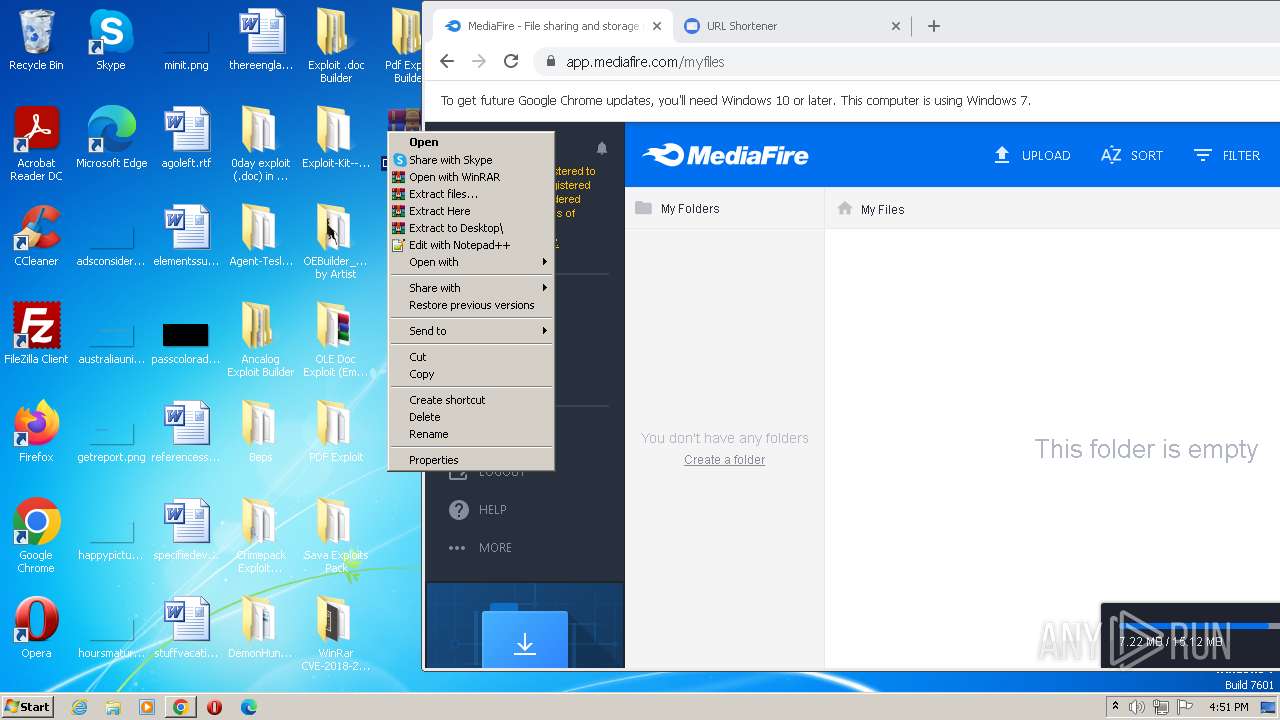Viewport: 1280px width, 720px height.
Task: Open HELP in MediaFire sidebar
Action: [478, 510]
